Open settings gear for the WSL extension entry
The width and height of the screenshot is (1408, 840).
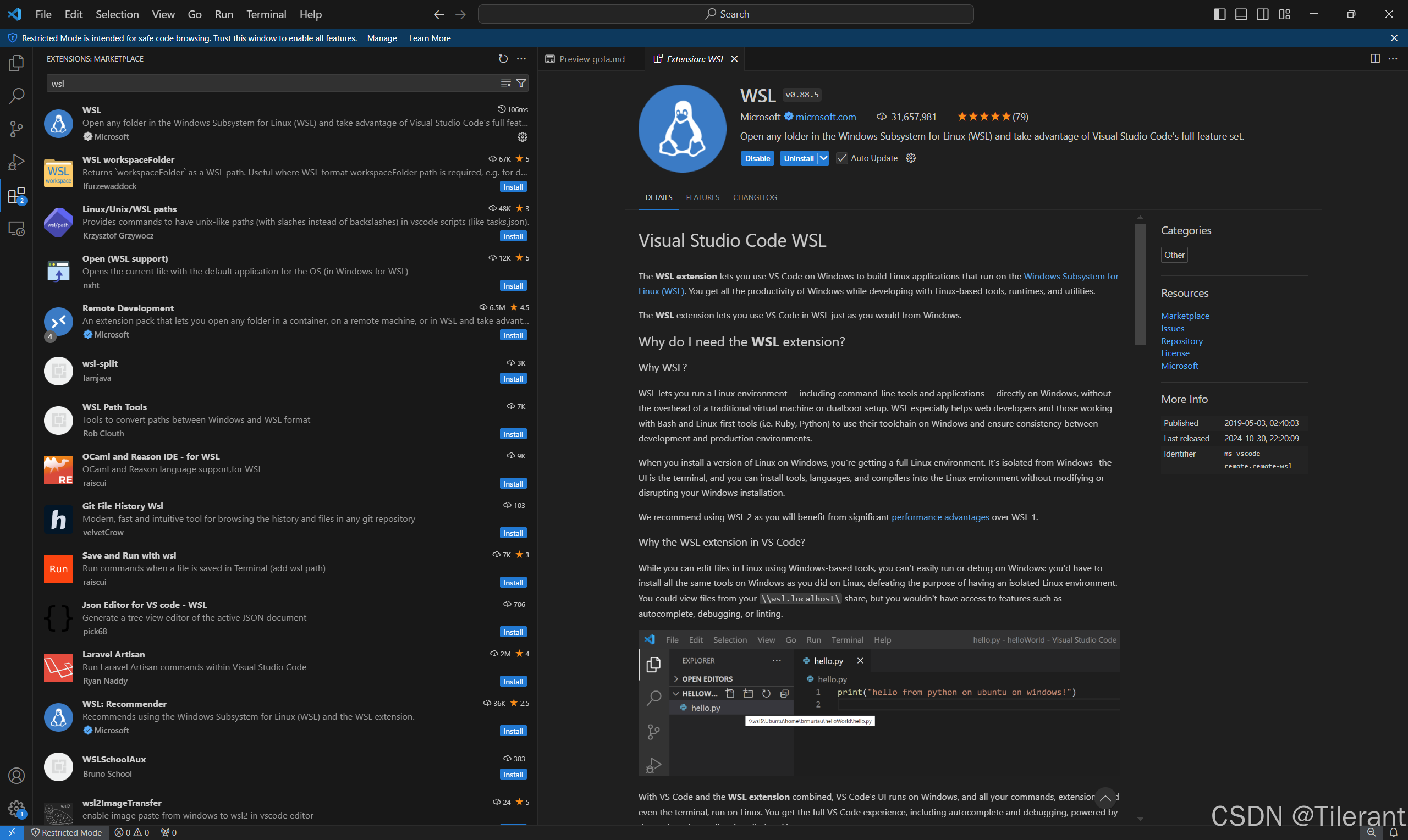point(522,136)
